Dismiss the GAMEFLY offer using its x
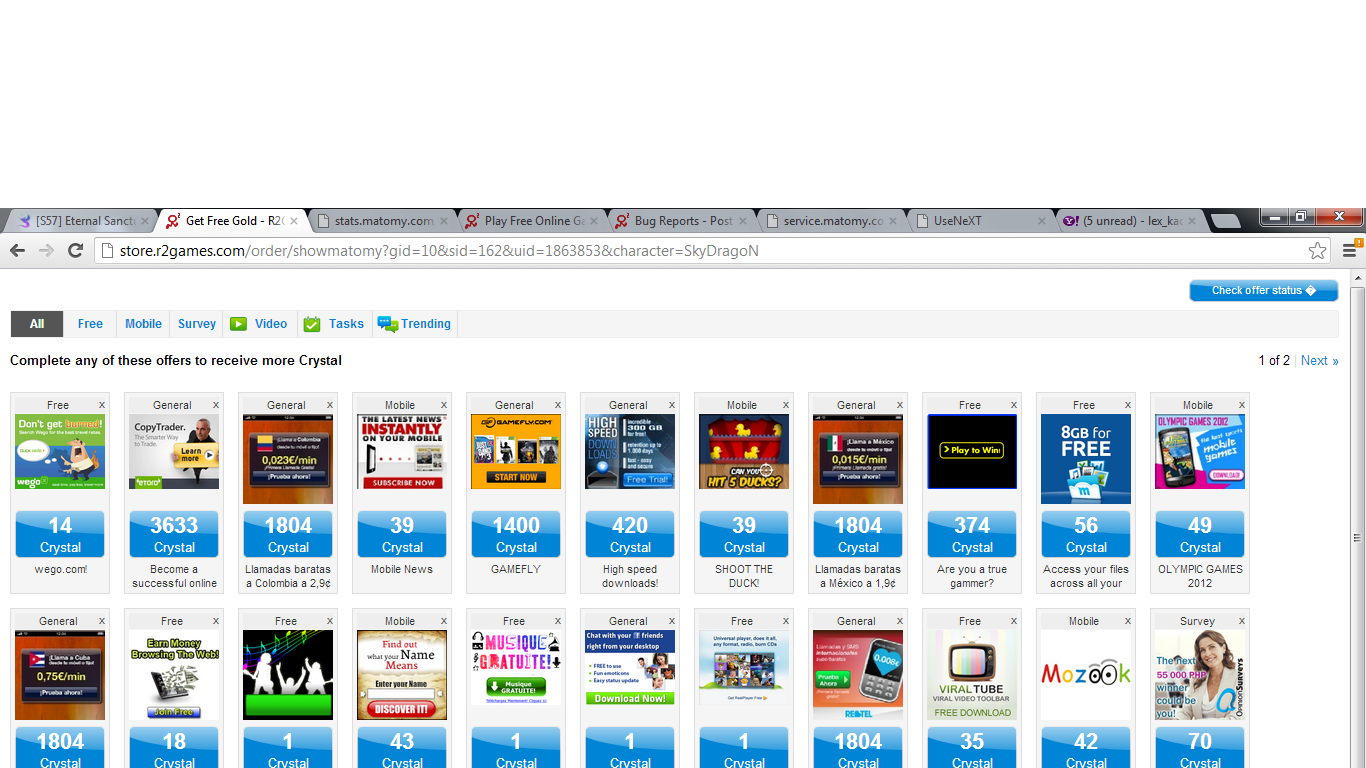Image resolution: width=1366 pixels, height=768 pixels. point(558,405)
